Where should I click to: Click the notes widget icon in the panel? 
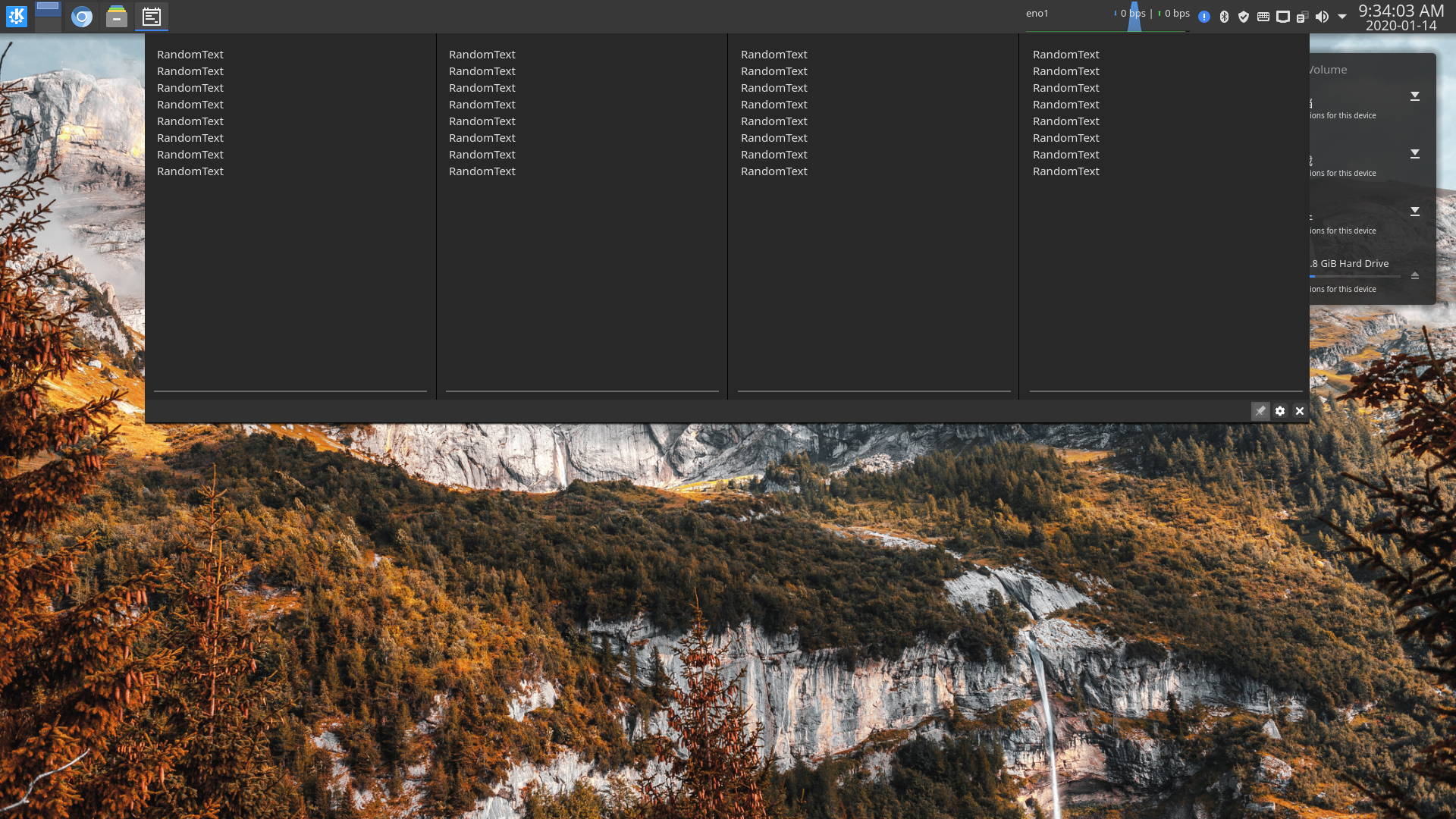(152, 16)
